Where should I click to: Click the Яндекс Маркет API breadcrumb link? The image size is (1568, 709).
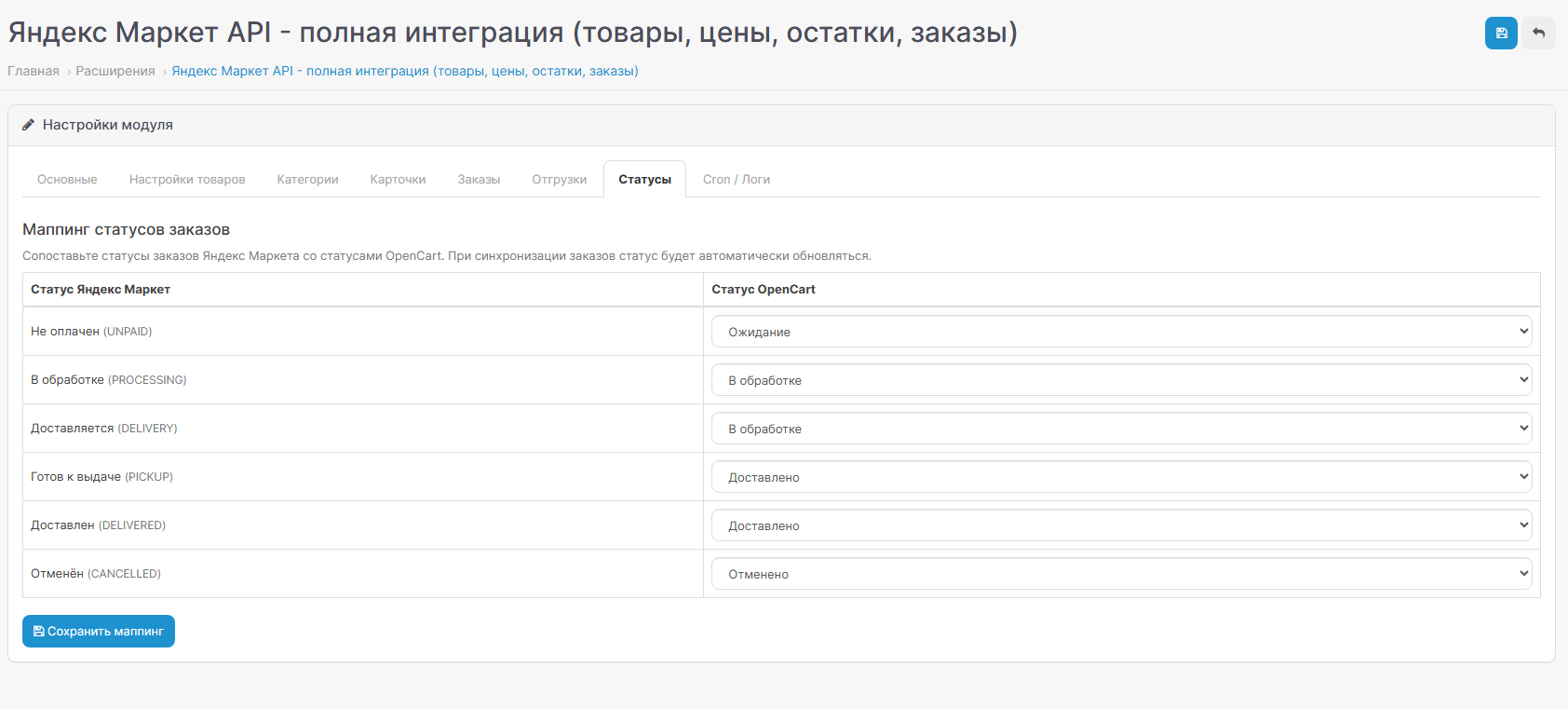[405, 71]
